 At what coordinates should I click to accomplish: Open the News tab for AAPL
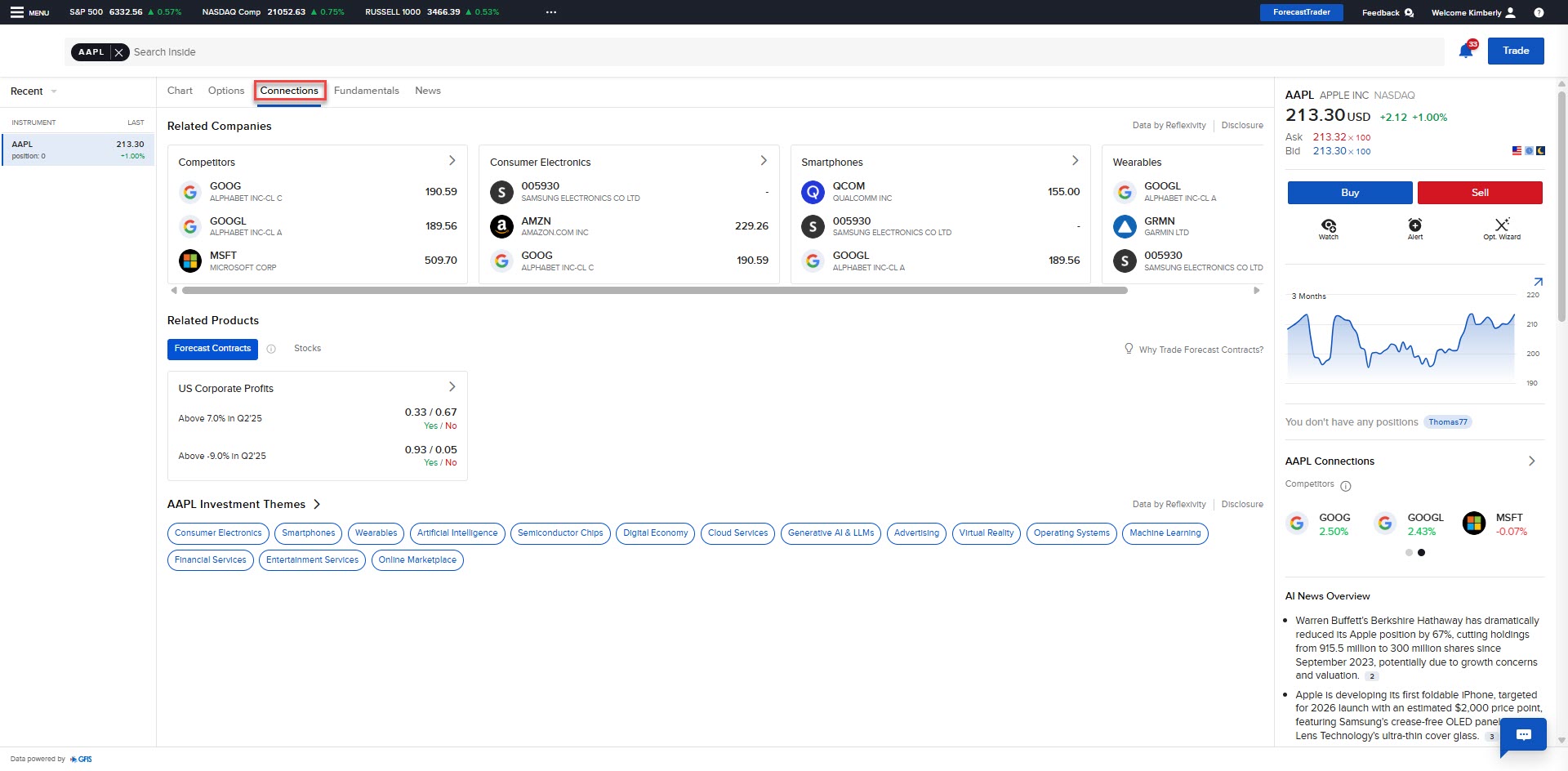pyautogui.click(x=427, y=91)
